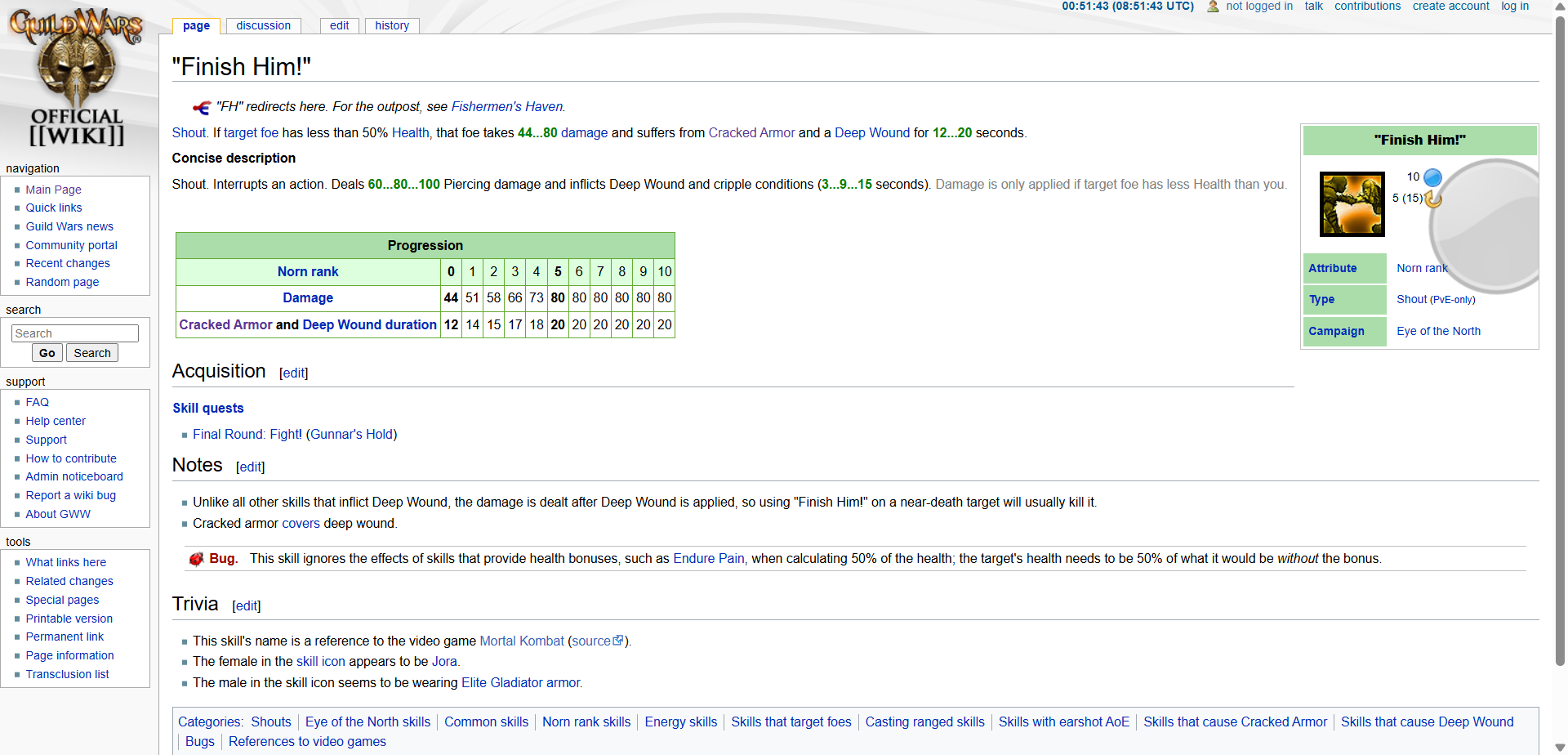
Task: Edit the Trivia section
Action: click(246, 606)
